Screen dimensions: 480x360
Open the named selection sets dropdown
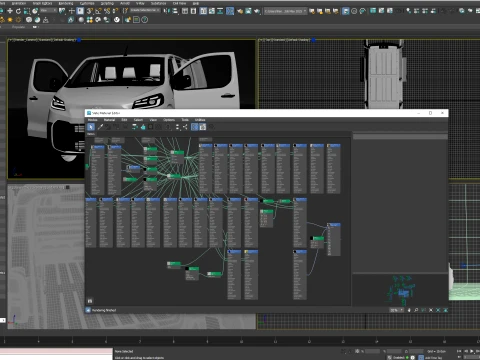[145, 10]
